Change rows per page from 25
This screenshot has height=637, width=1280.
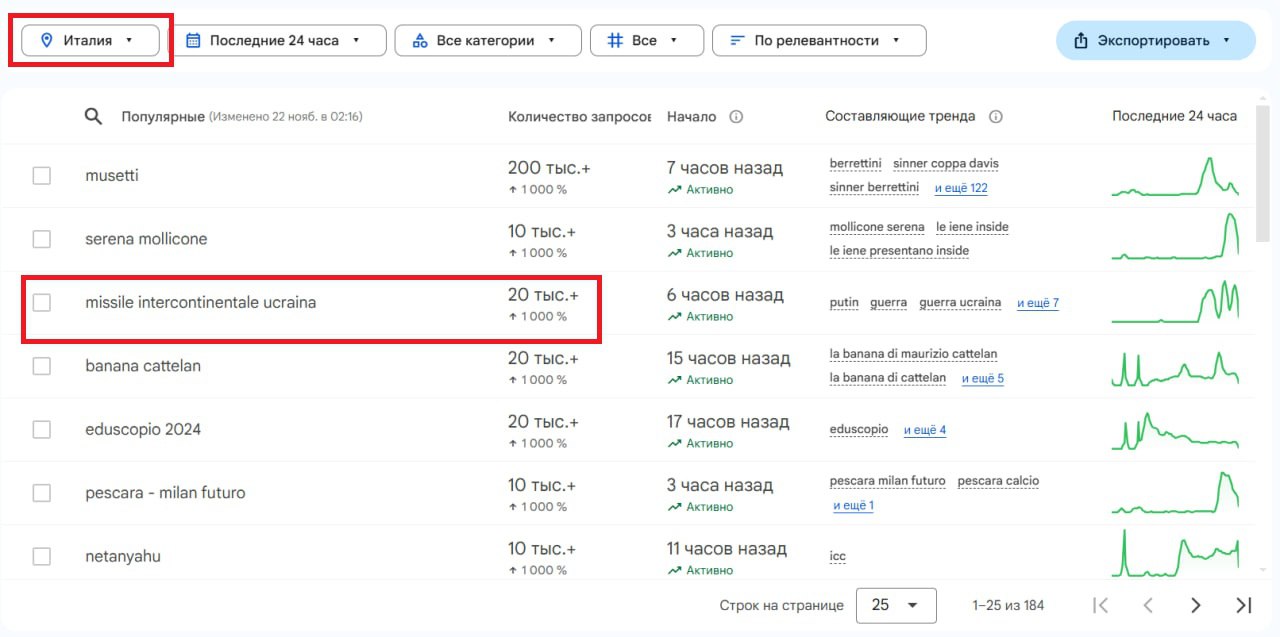(895, 605)
